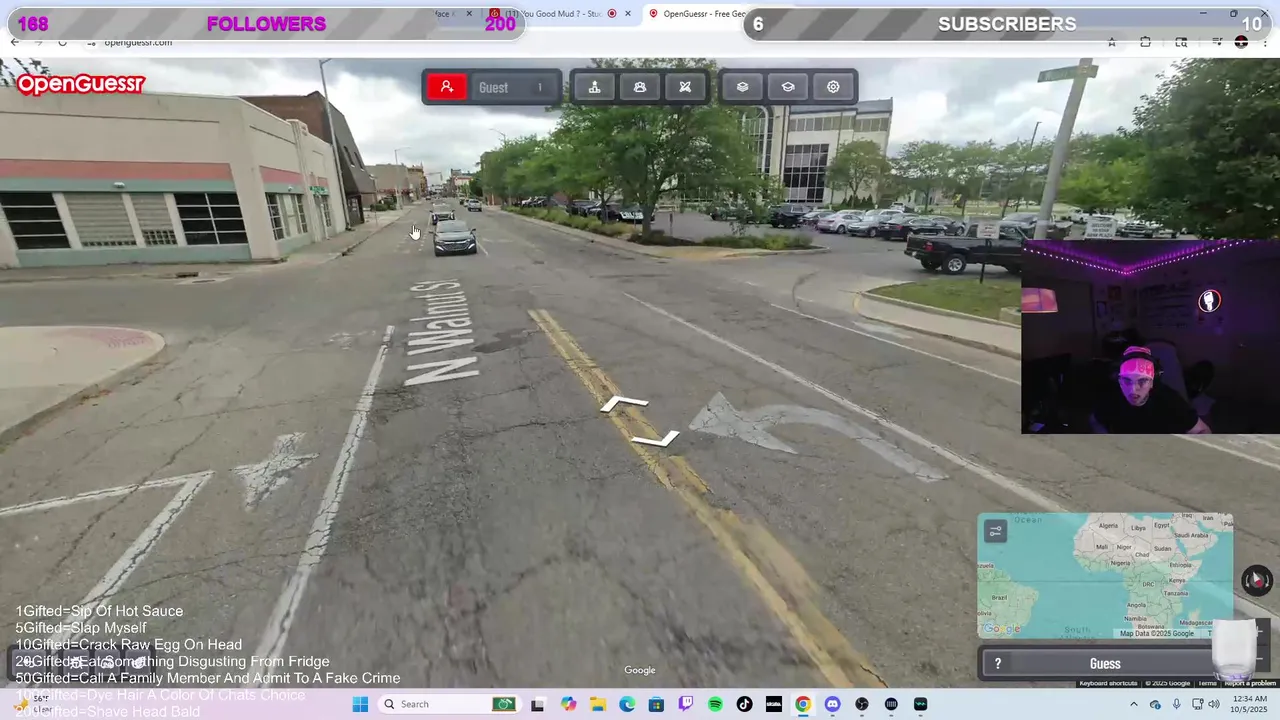1280x720 pixels.
Task: Click the compass to reset heading
Action: tap(1257, 580)
